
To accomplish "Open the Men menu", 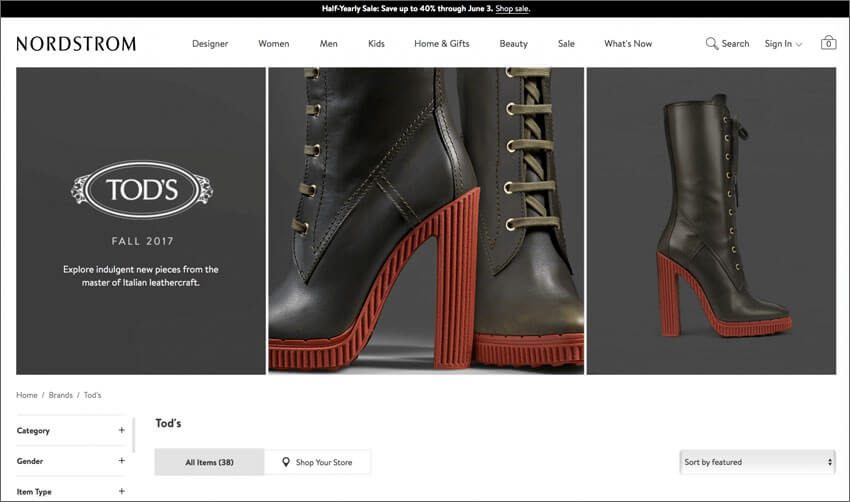I will pyautogui.click(x=329, y=44).
